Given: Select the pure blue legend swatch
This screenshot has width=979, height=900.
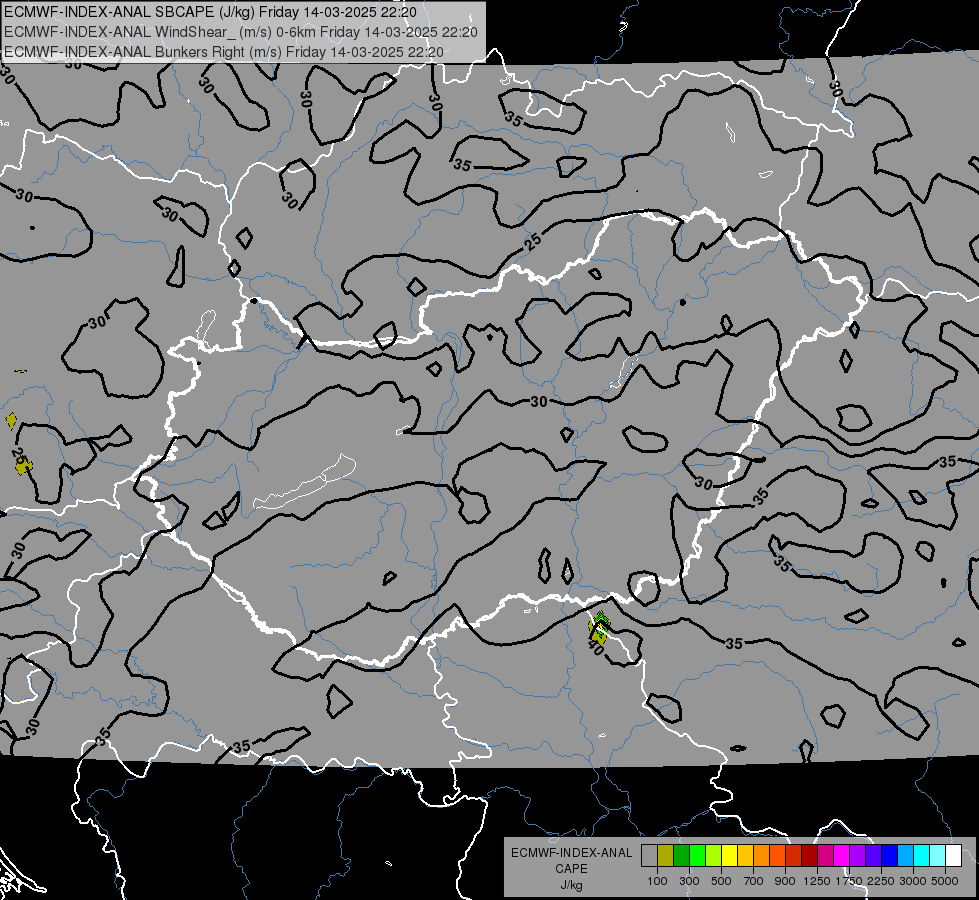Looking at the screenshot, I should click(890, 855).
